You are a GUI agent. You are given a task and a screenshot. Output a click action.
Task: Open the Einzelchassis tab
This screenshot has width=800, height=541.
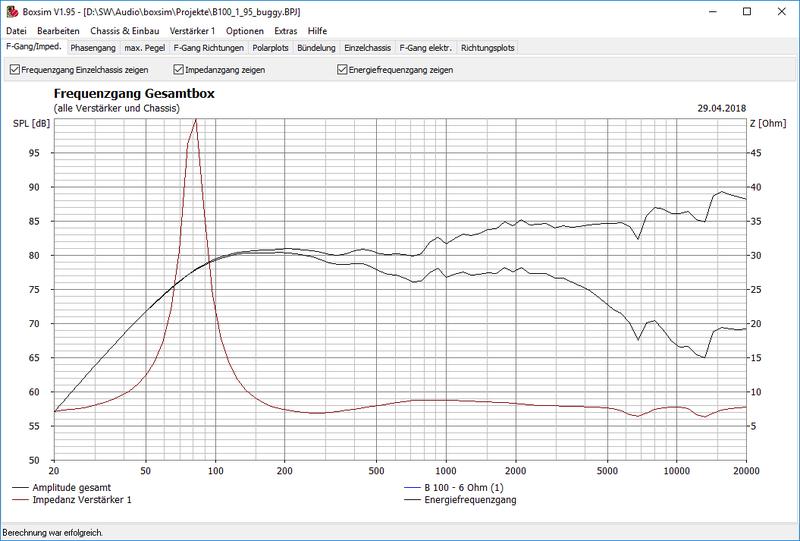pos(367,48)
